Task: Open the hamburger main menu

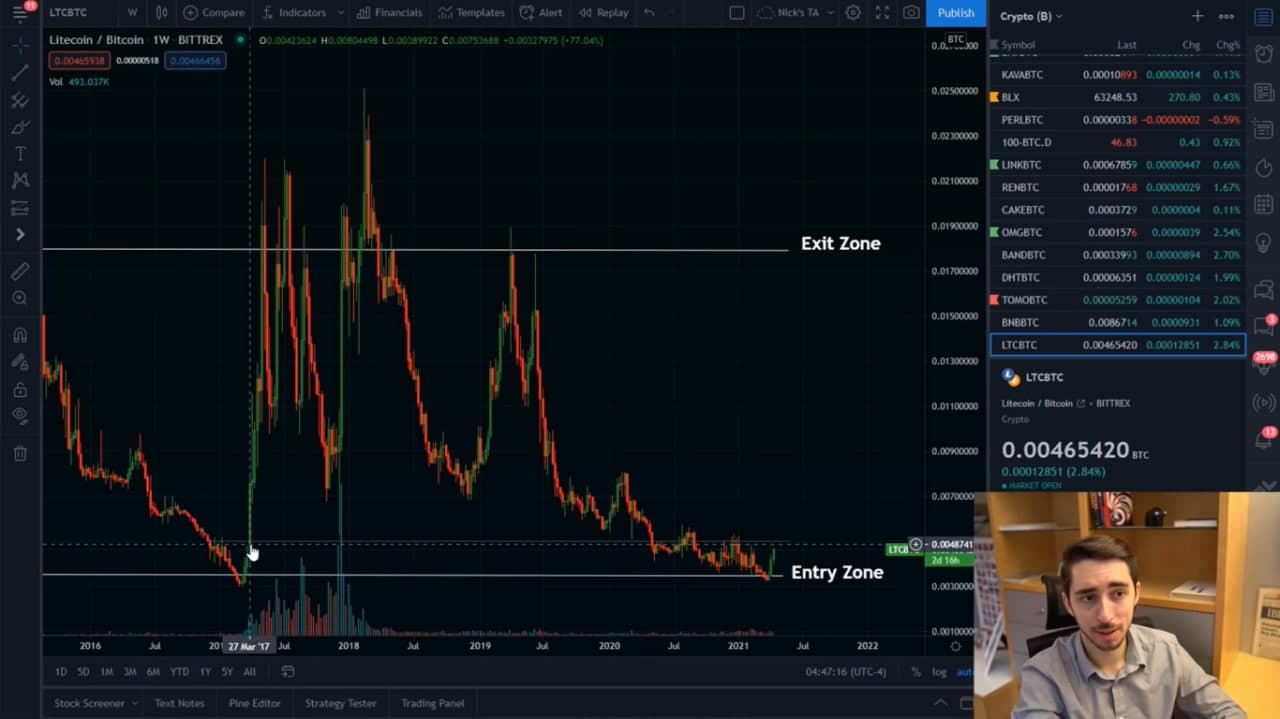Action: pos(20,13)
